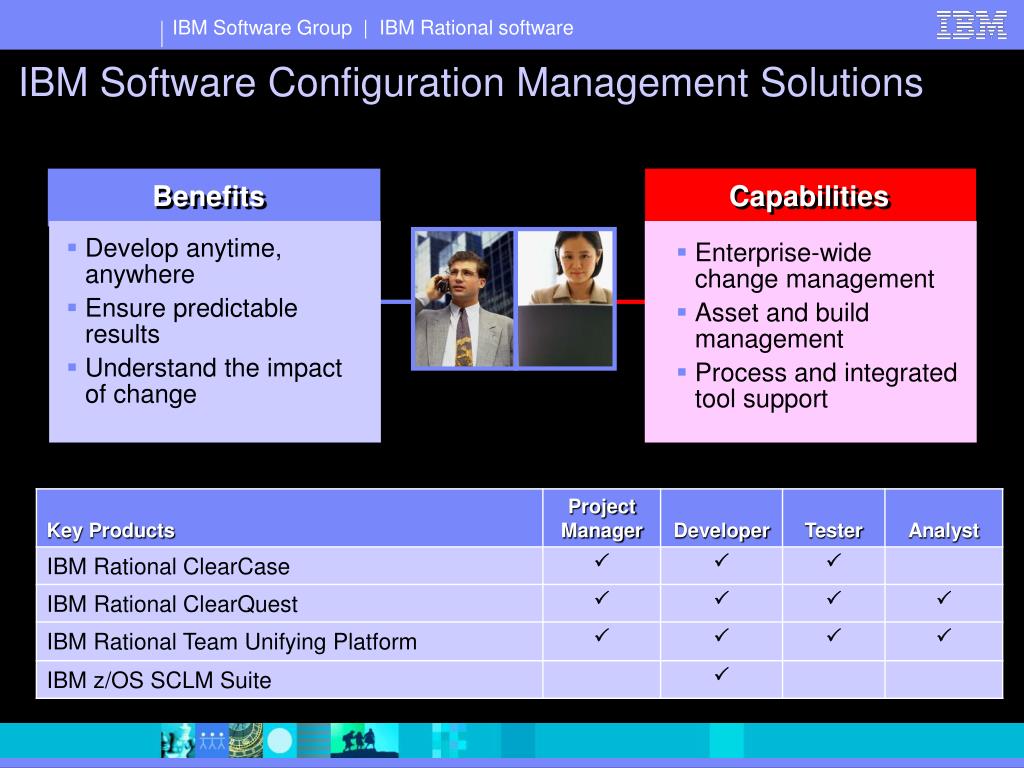1024x768 pixels.
Task: Click ClearCase Developer checkmark
Action: pos(721,560)
